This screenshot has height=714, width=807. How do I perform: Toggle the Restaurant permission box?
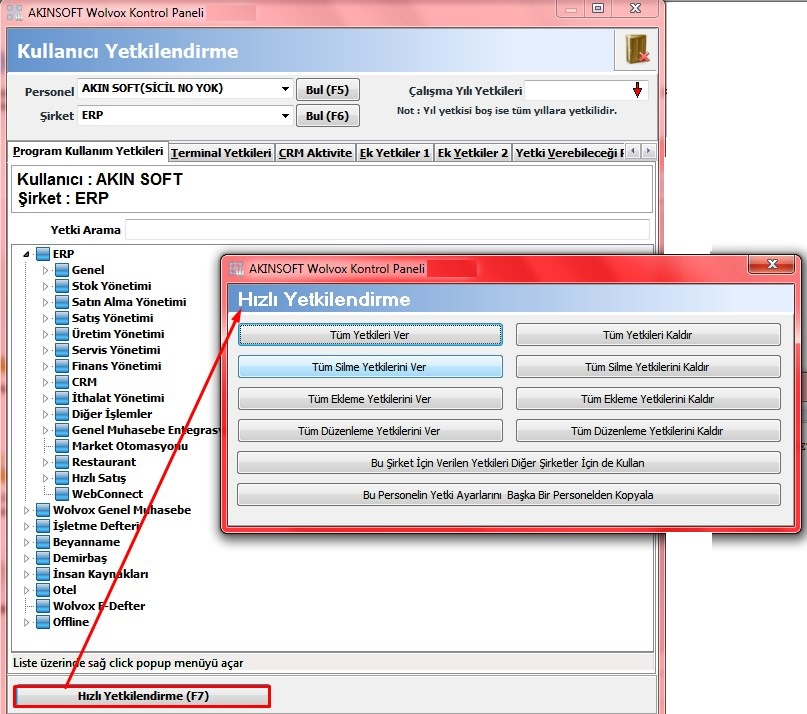(x=62, y=462)
